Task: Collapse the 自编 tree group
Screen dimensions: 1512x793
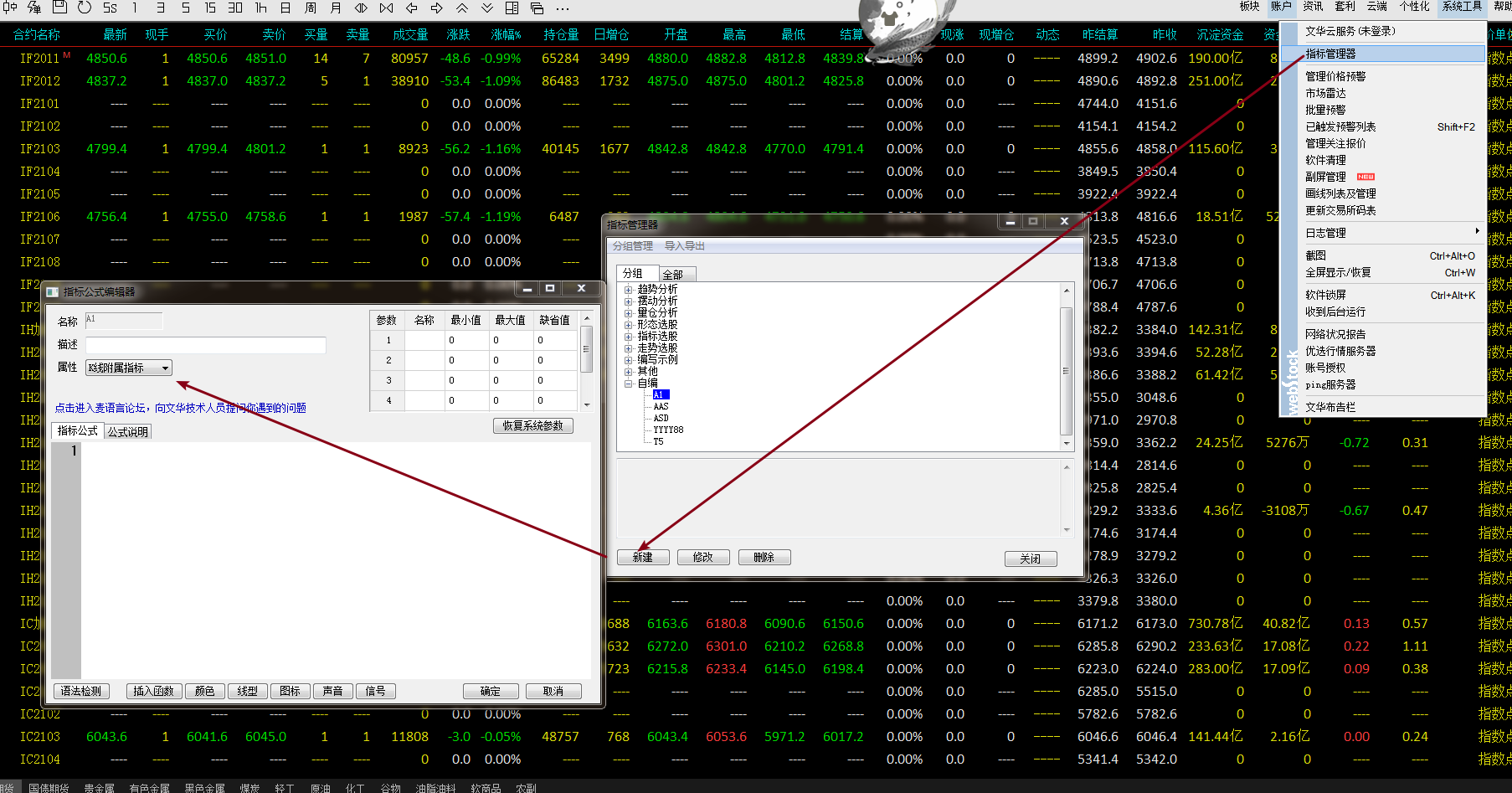Action: coord(628,384)
